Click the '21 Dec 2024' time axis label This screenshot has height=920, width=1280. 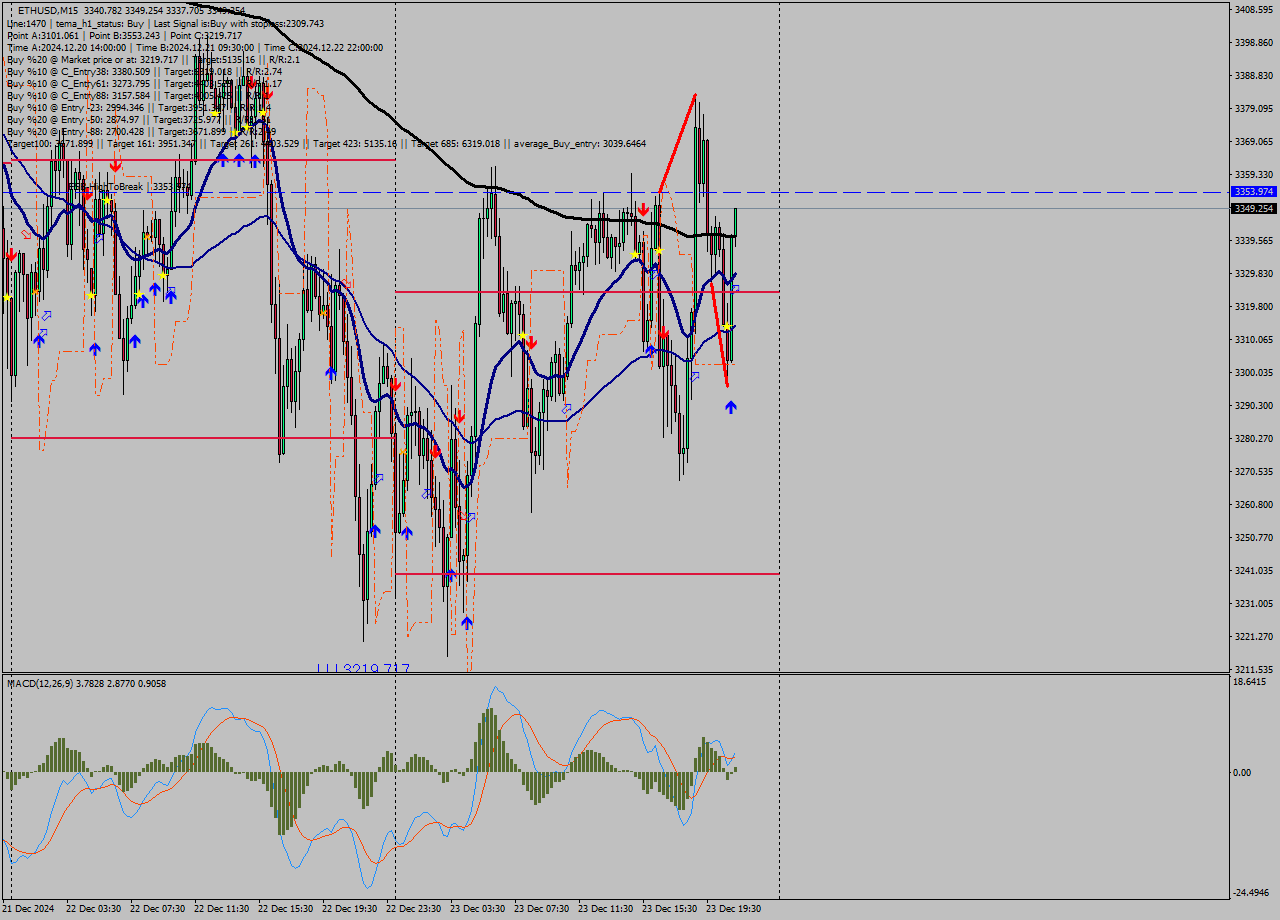pos(29,909)
